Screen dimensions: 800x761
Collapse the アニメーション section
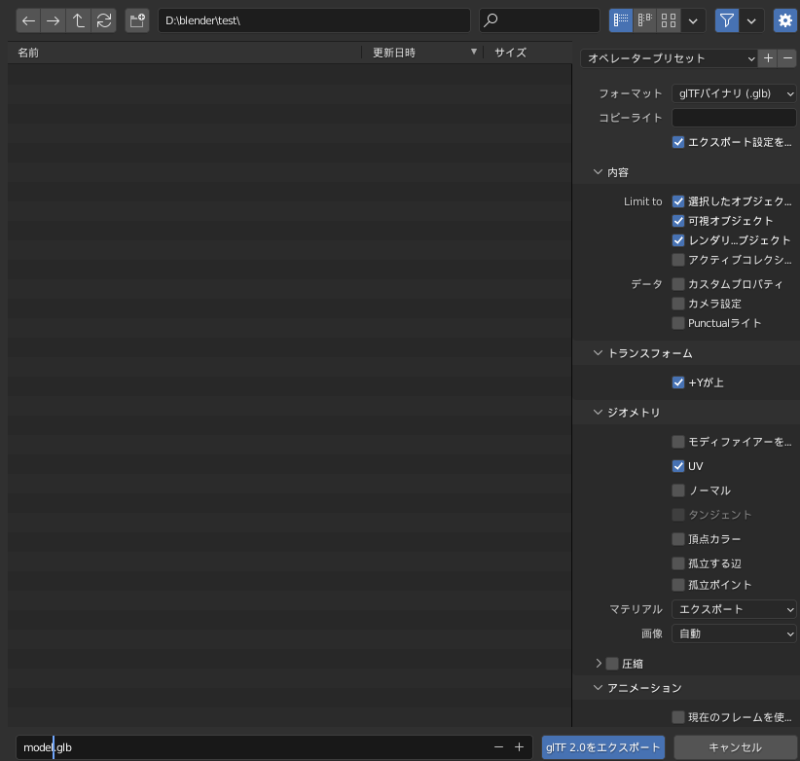pyautogui.click(x=598, y=688)
